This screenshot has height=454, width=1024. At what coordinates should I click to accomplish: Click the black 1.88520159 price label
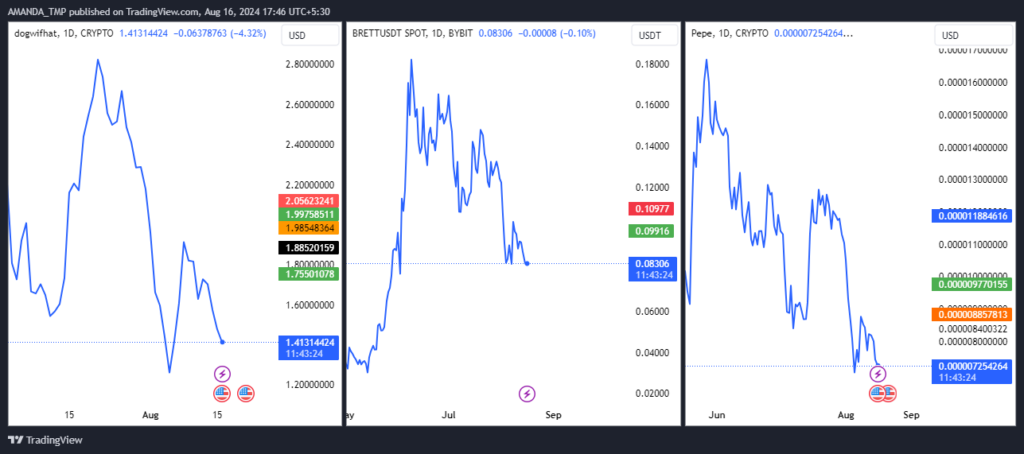coord(309,248)
